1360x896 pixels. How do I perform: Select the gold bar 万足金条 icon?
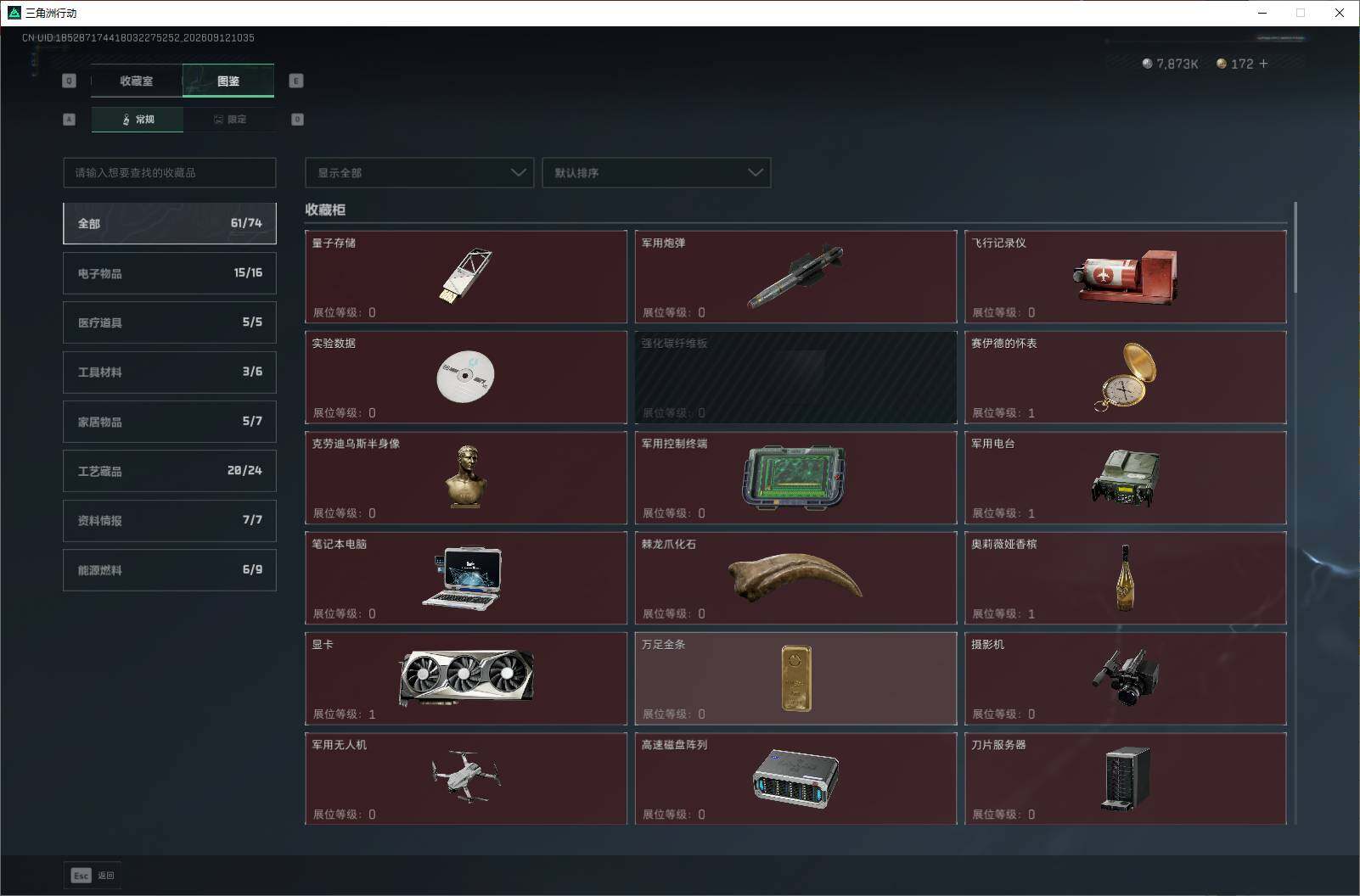click(796, 678)
